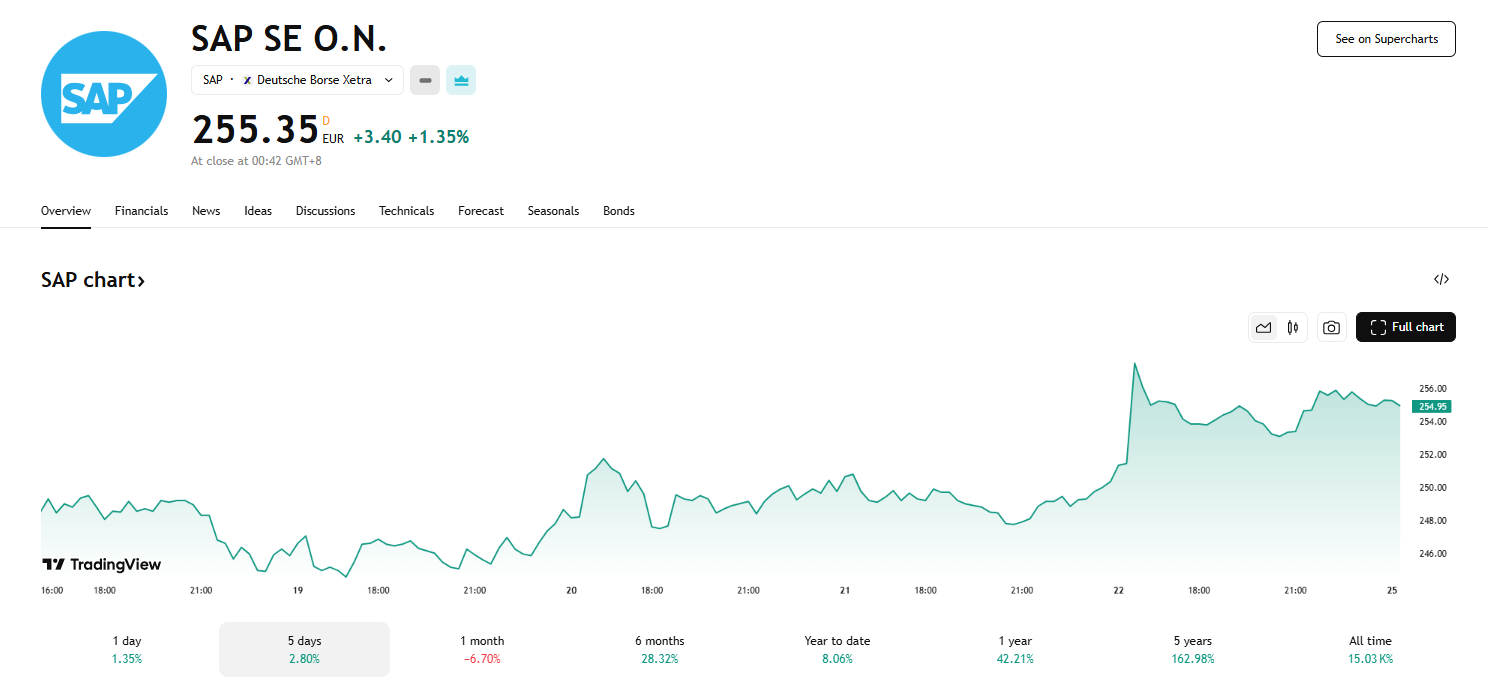
Task: Open the Full chart button
Action: pyautogui.click(x=1406, y=327)
